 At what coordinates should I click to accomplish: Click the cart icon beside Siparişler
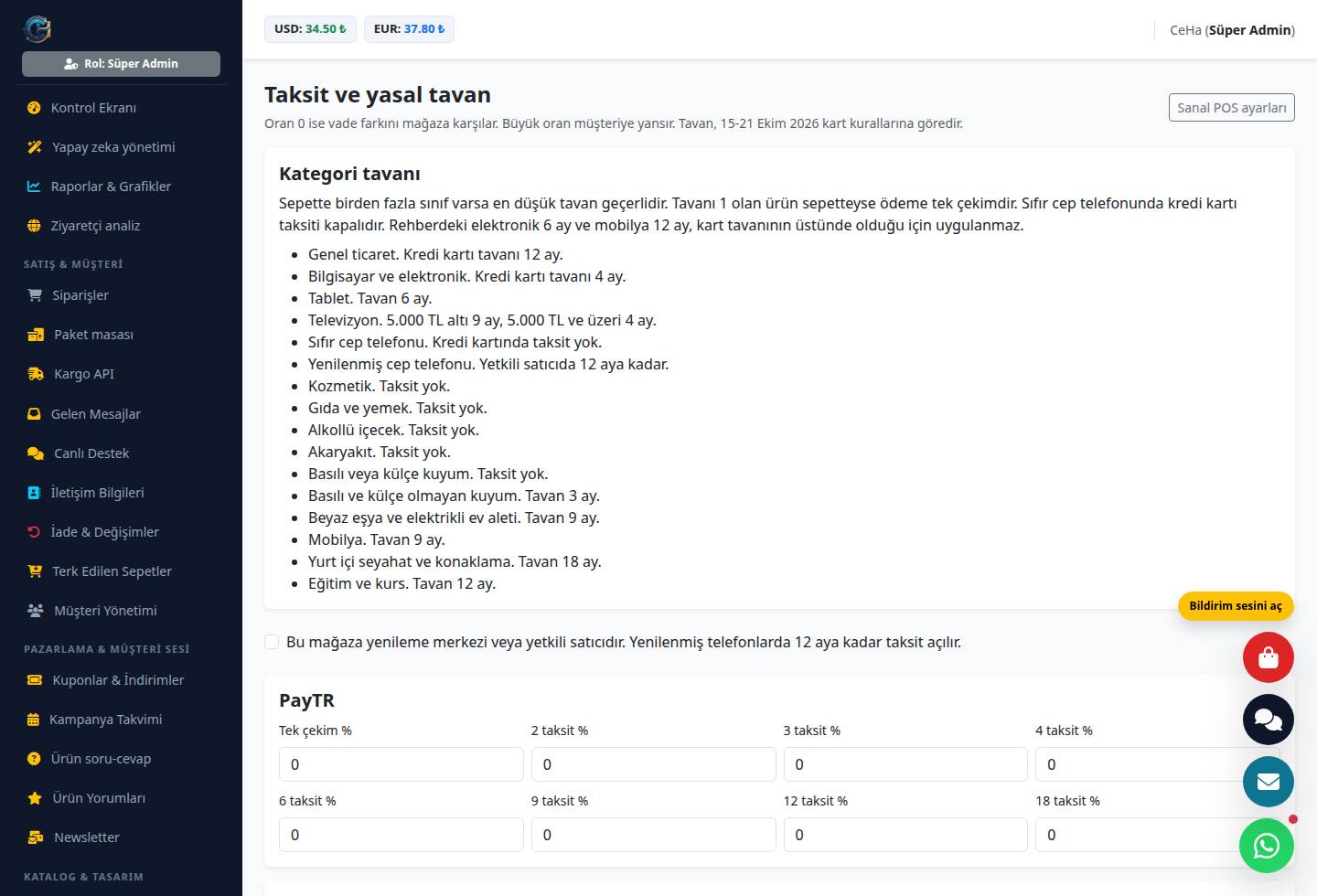tap(35, 295)
